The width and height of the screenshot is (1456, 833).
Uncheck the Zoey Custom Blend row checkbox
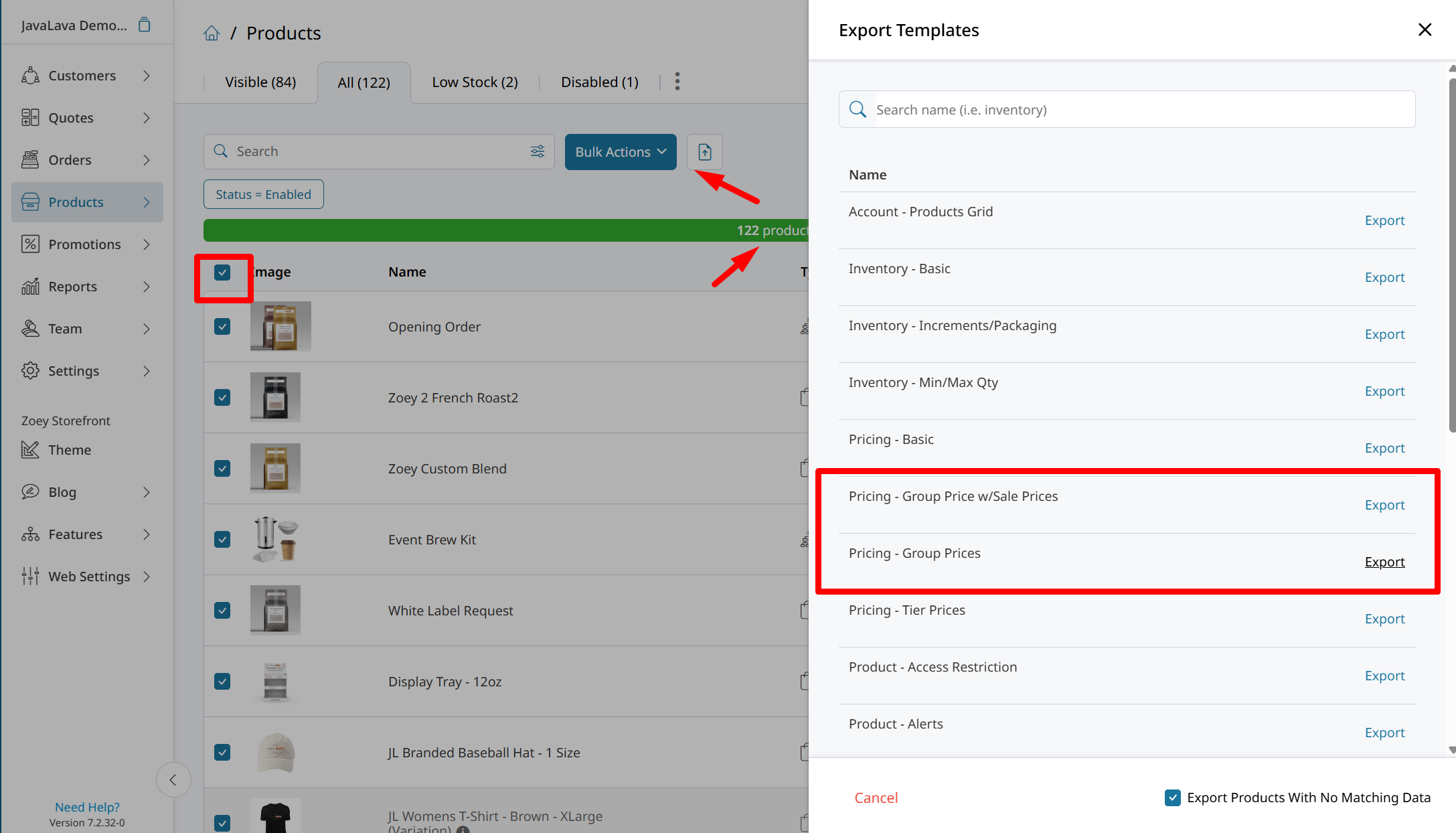point(222,468)
